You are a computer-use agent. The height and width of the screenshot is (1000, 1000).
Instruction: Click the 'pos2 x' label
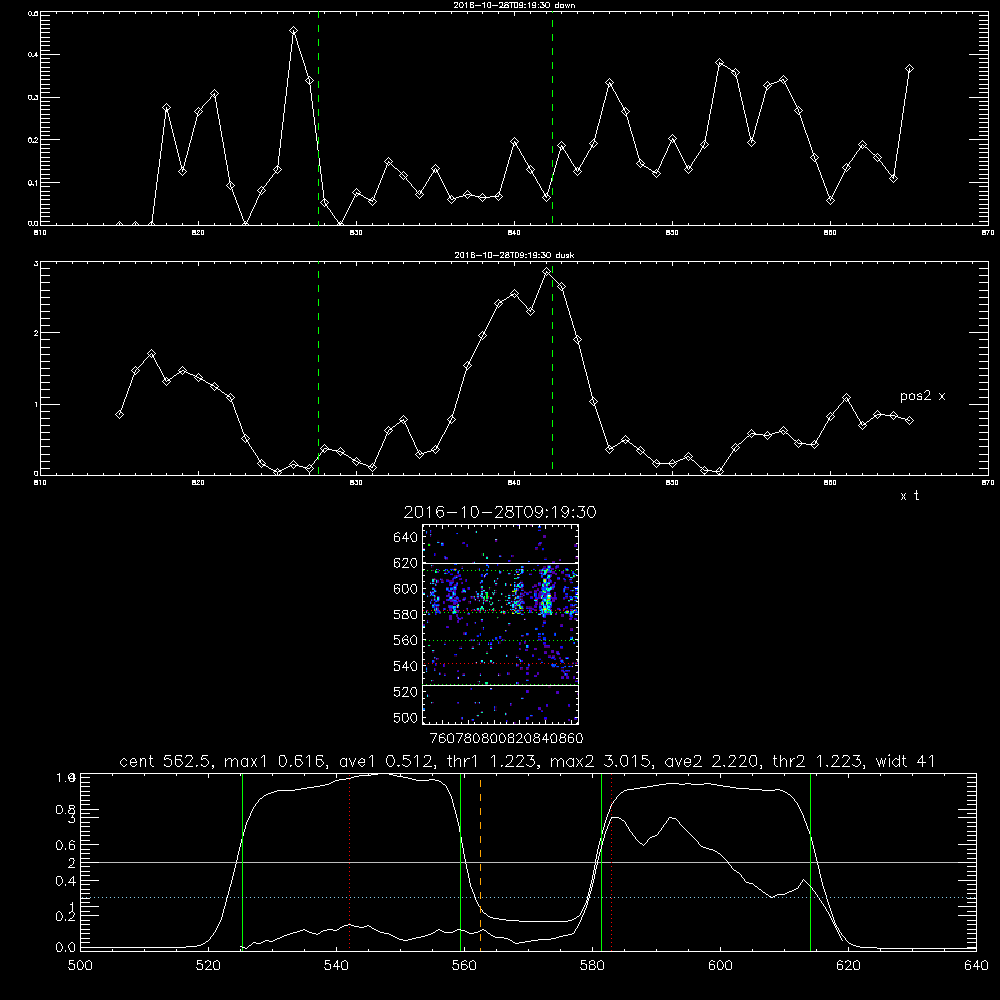coord(922,396)
